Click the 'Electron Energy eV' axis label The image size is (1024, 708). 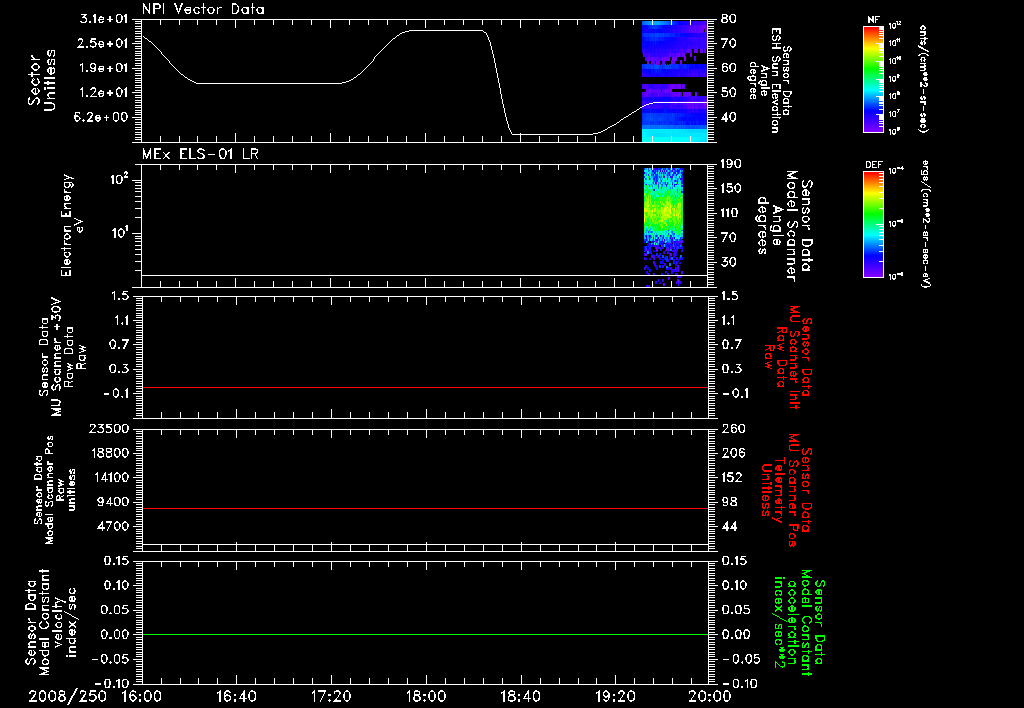[x=73, y=225]
